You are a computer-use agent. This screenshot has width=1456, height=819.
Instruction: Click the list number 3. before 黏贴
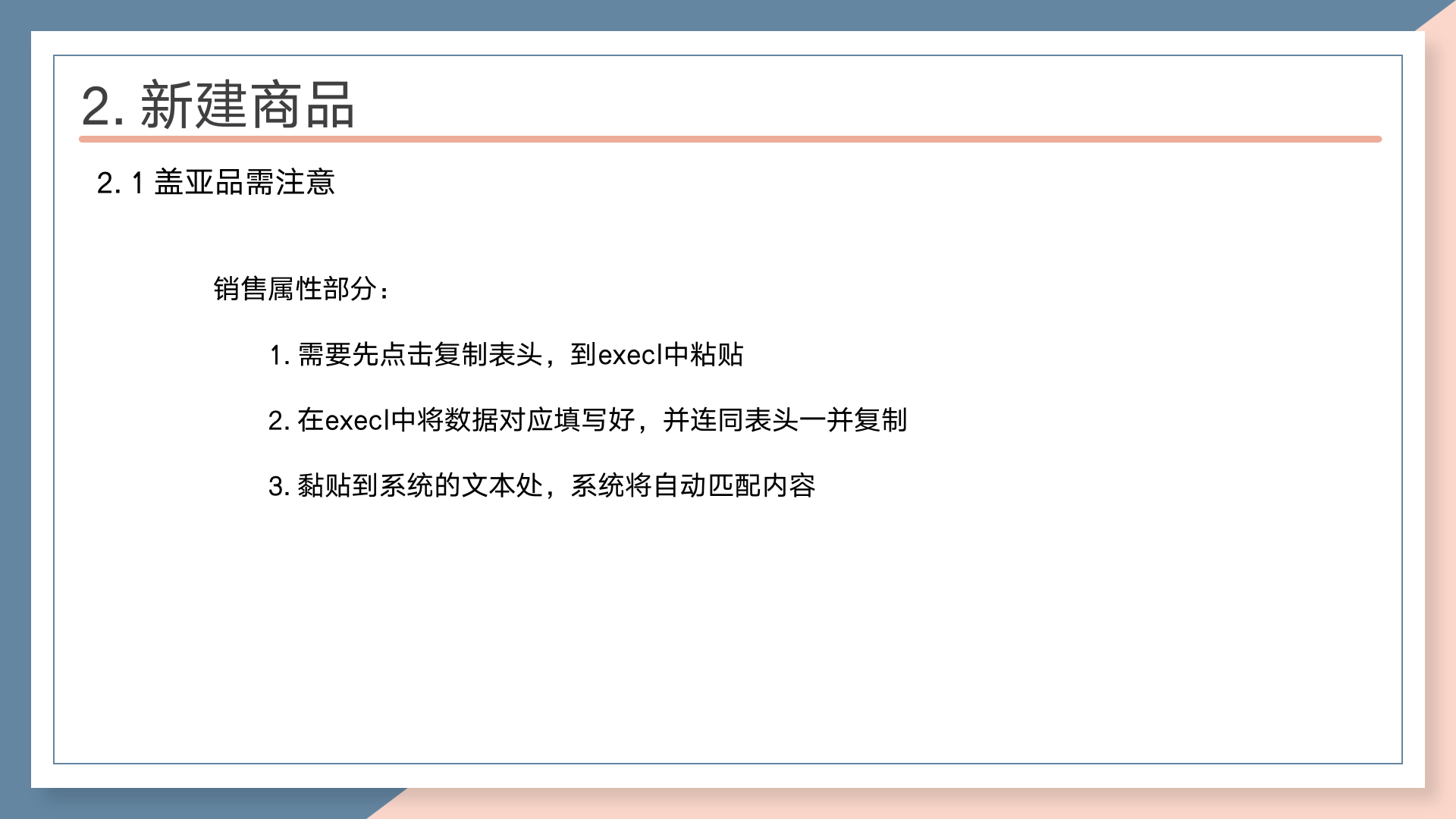pos(279,486)
